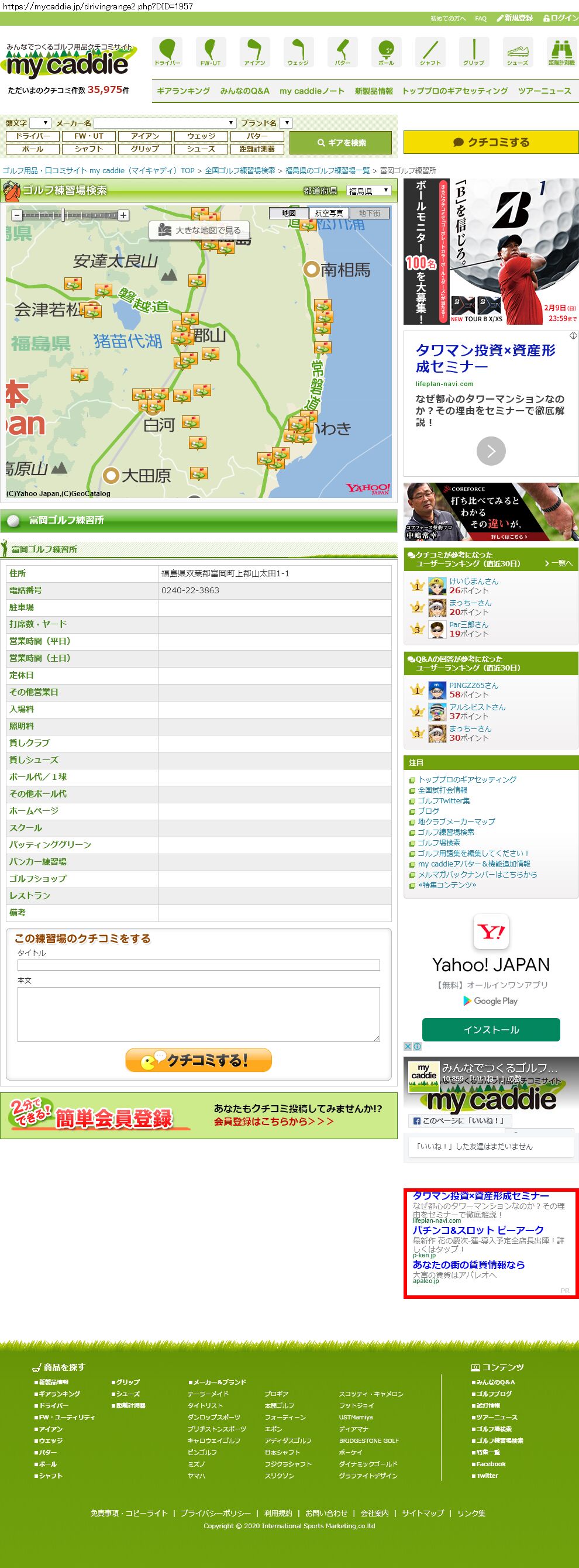Viewport: 579px width, 1568px height.
Task: Open the COREFORCE ad banner
Action: tap(491, 512)
